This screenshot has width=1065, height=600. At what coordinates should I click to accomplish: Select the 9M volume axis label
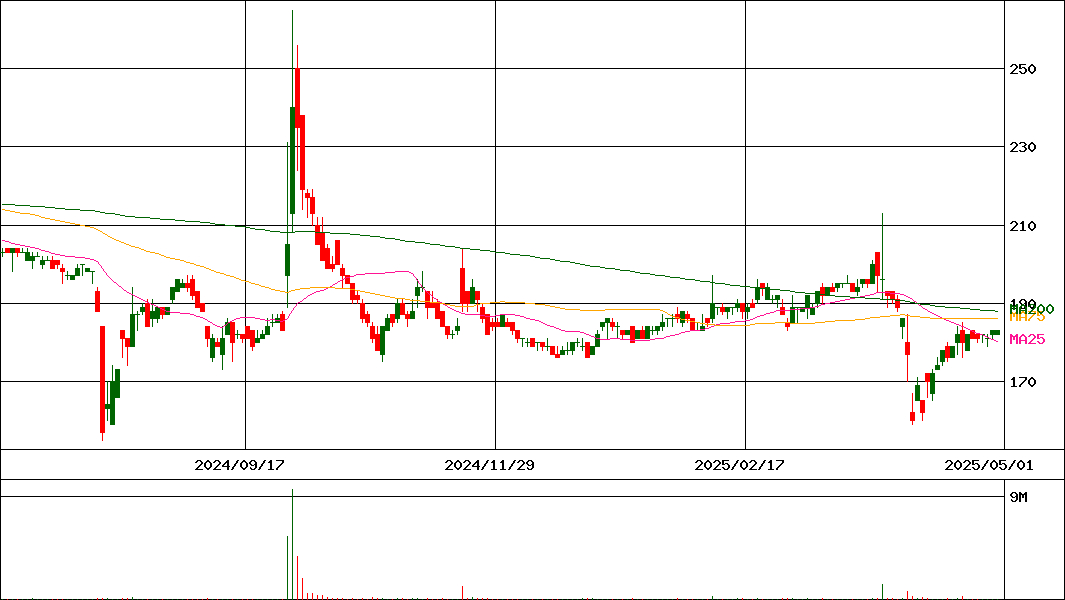click(1018, 497)
